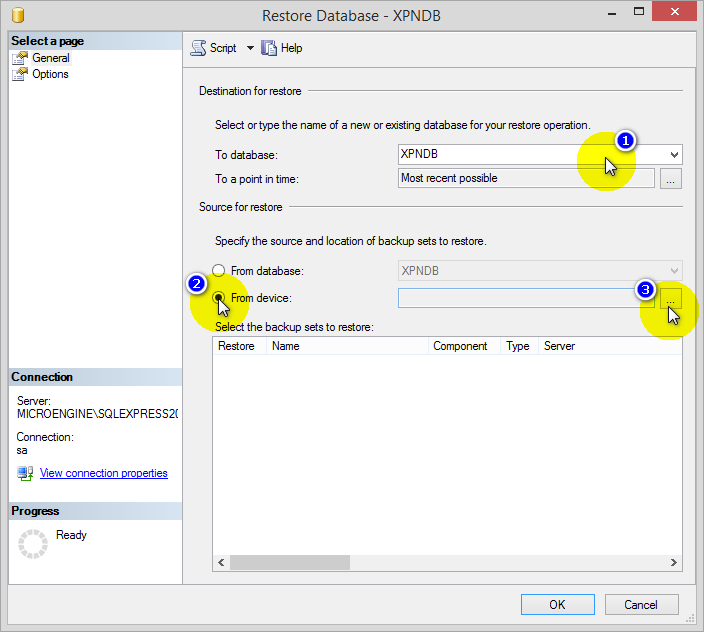The image size is (704, 632).
Task: Open the Script dropdown arrow
Action: (250, 48)
